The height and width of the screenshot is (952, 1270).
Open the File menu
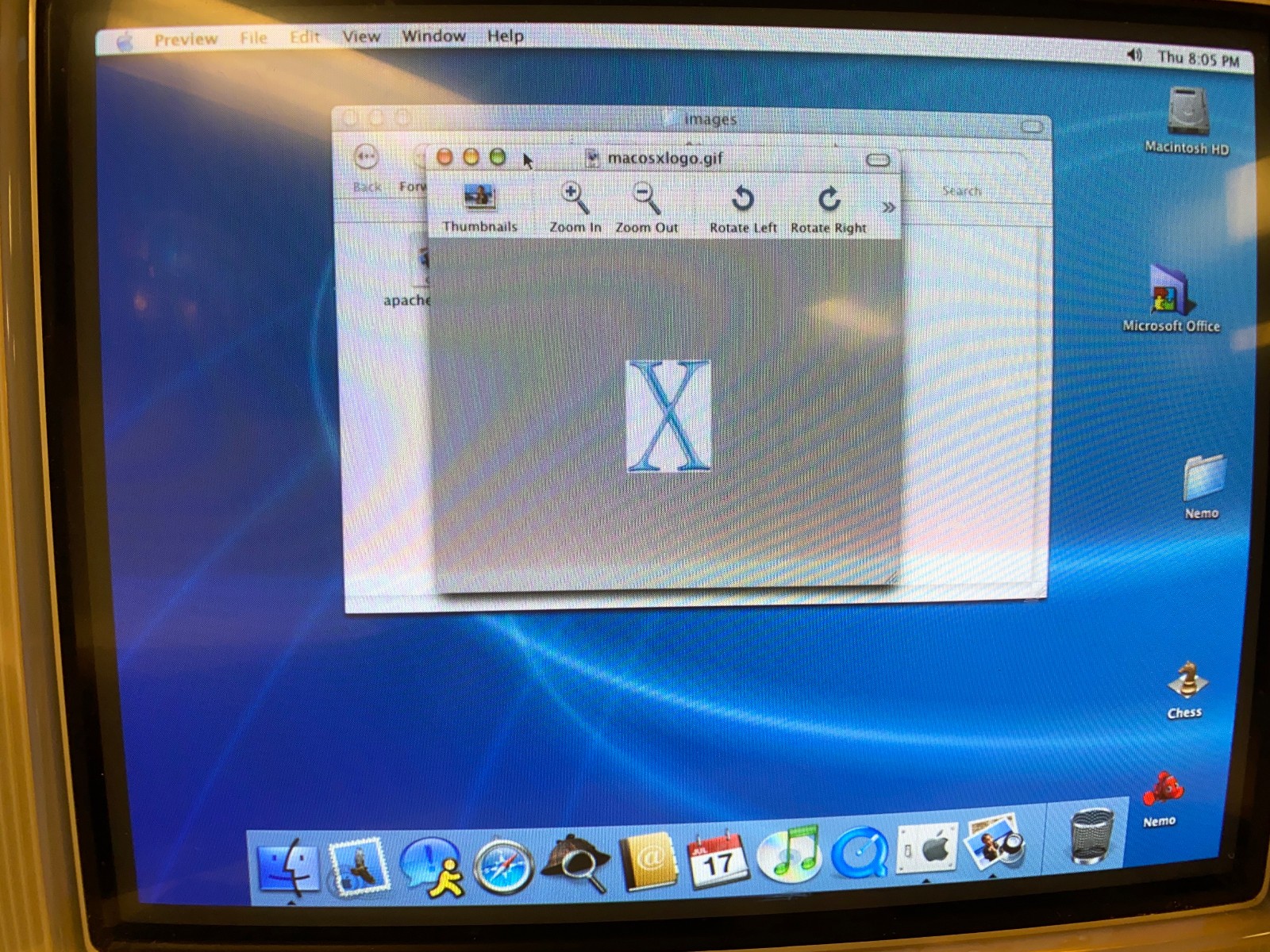(253, 37)
